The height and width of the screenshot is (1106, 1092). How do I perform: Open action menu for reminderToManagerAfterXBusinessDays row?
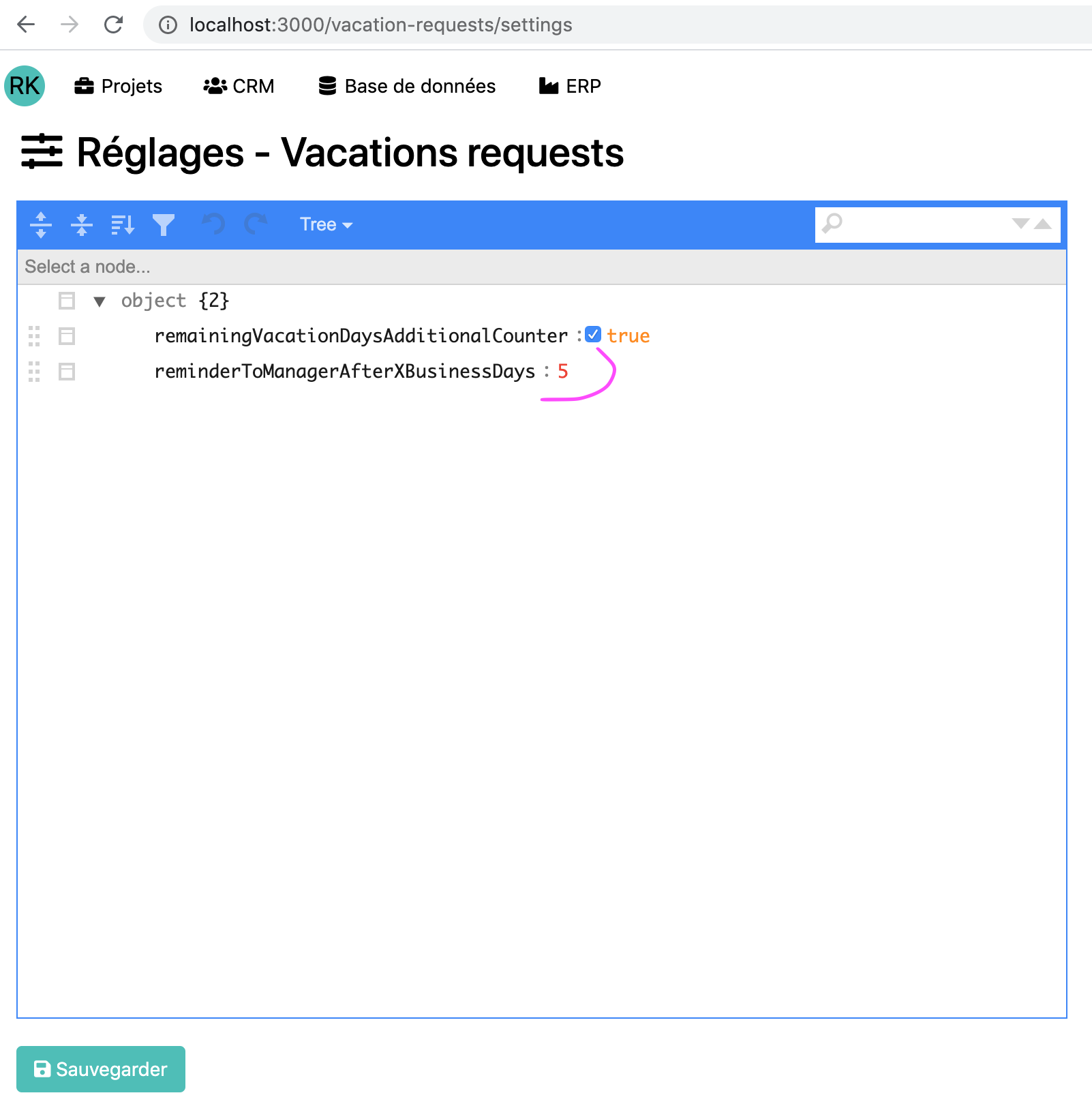click(67, 372)
